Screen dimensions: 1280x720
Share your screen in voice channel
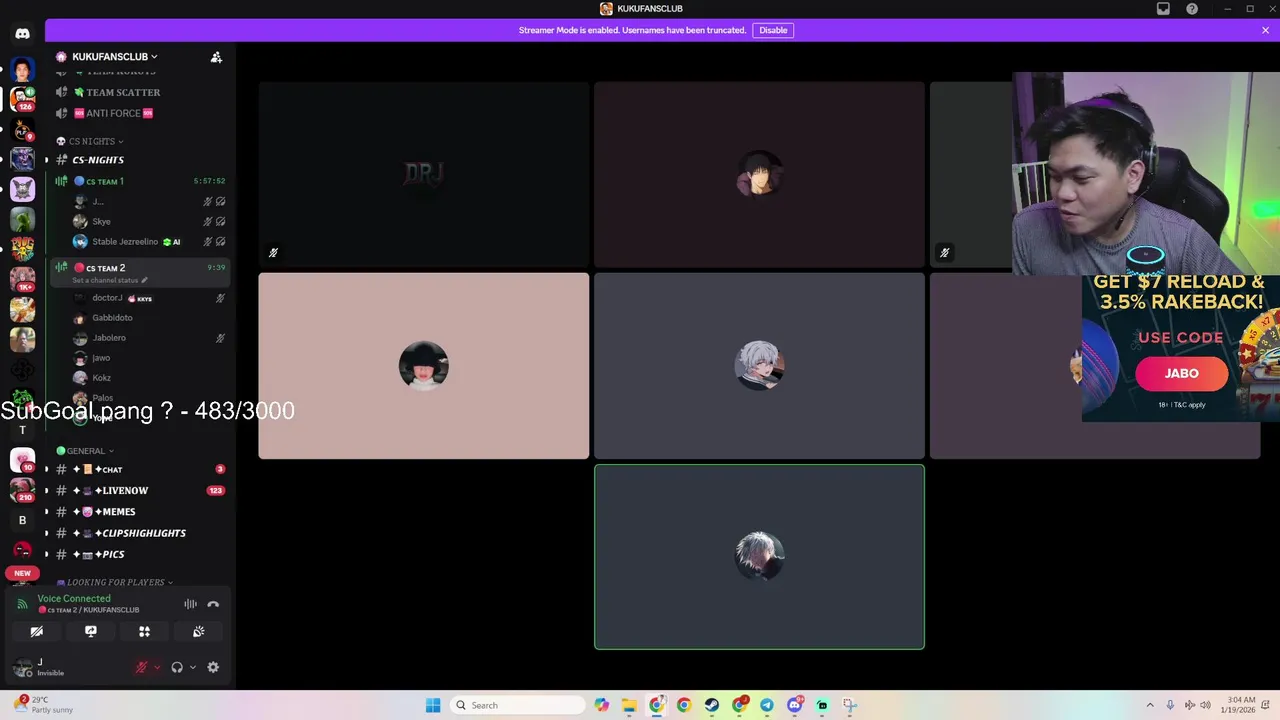(90, 631)
